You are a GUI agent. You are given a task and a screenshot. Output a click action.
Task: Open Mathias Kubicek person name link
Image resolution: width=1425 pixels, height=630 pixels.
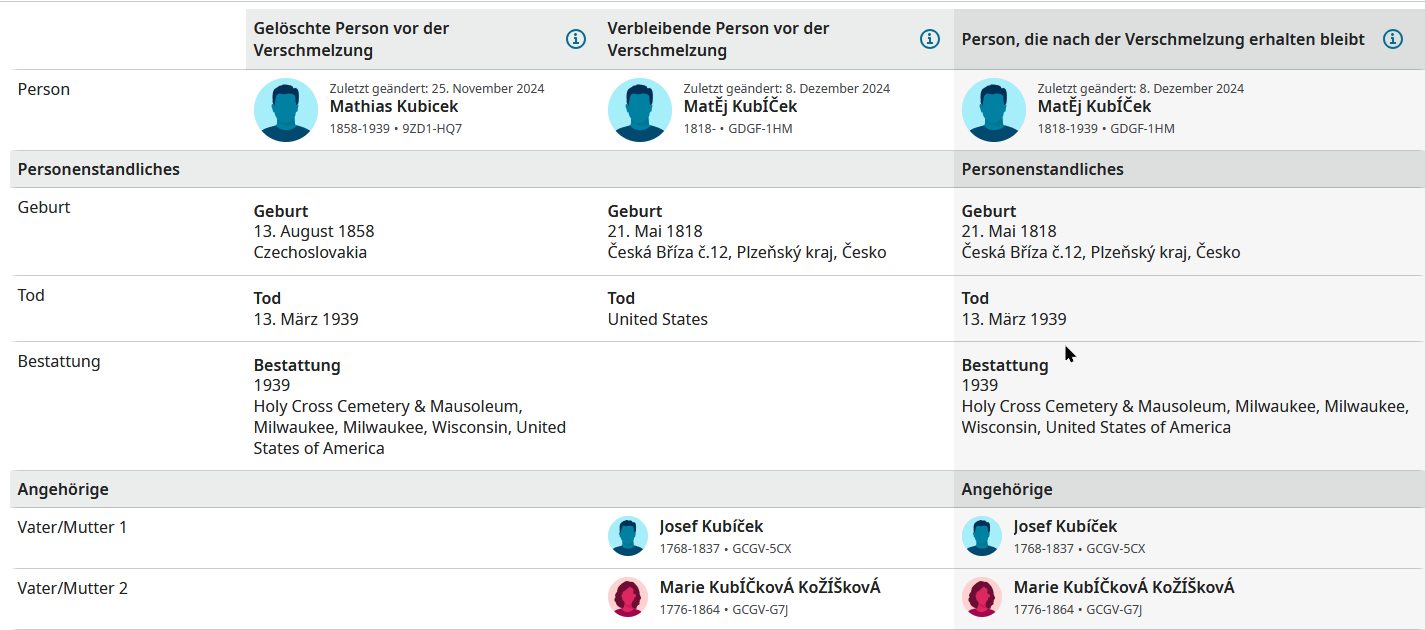click(x=394, y=106)
